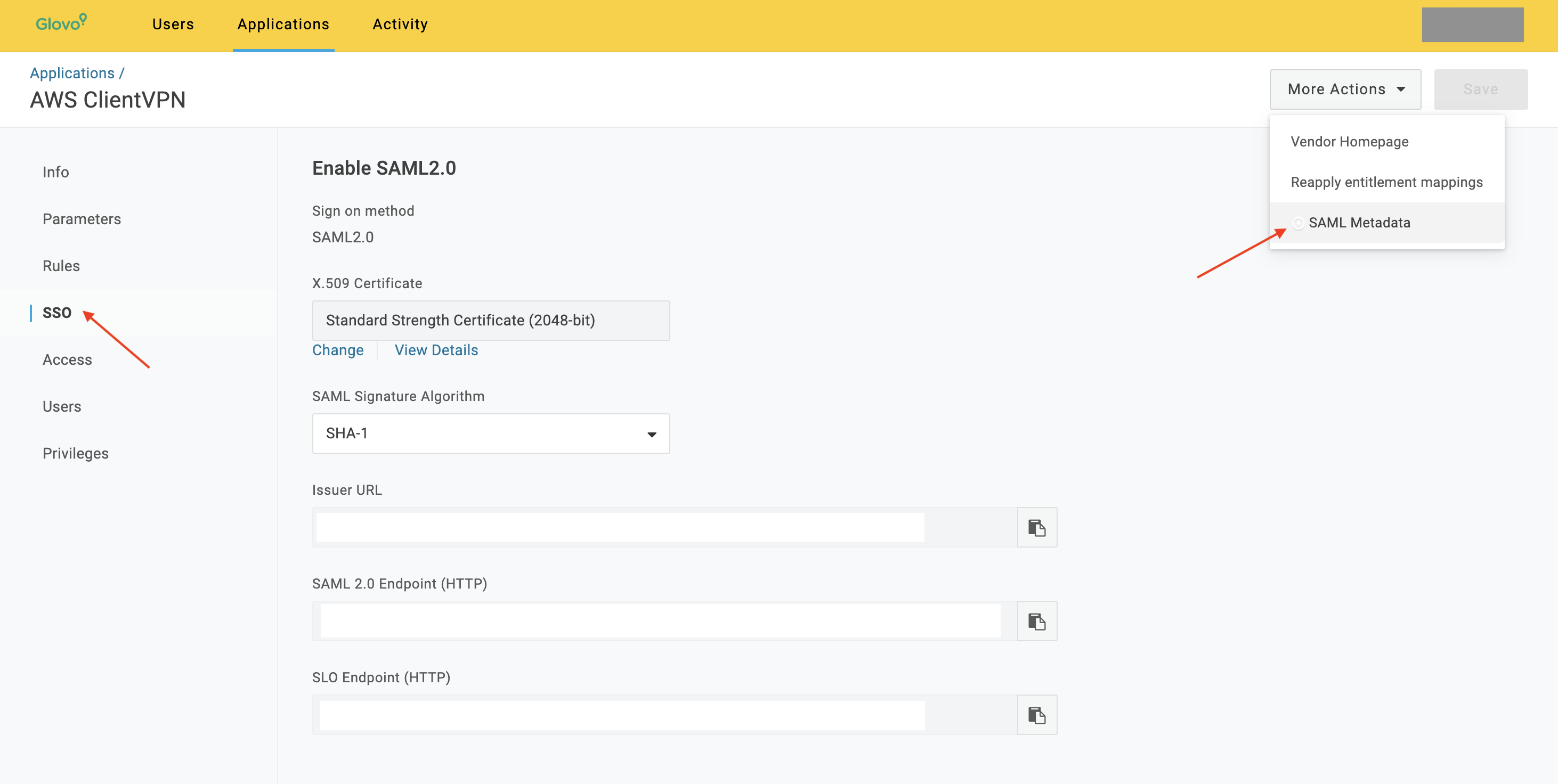Image resolution: width=1558 pixels, height=784 pixels.
Task: Expand the More Actions menu
Action: (x=1344, y=89)
